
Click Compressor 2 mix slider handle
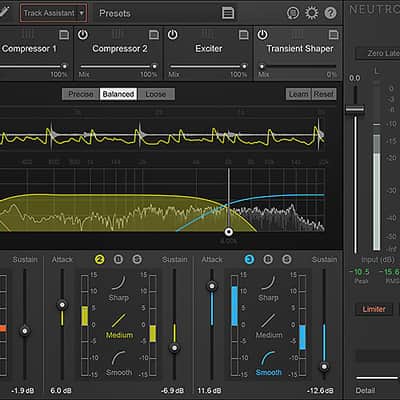click(x=154, y=66)
